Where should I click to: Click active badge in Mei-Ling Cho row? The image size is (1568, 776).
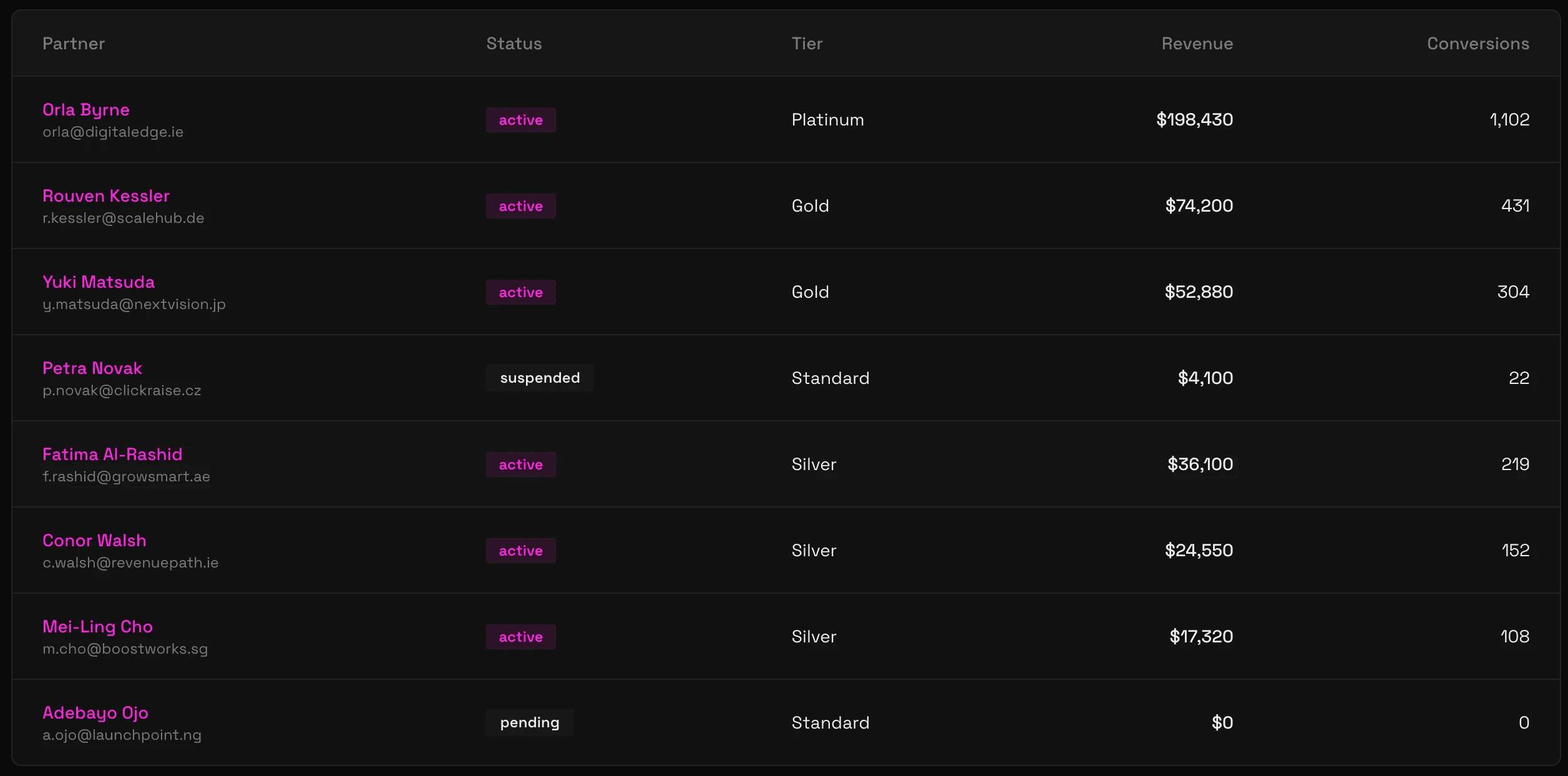click(x=521, y=637)
